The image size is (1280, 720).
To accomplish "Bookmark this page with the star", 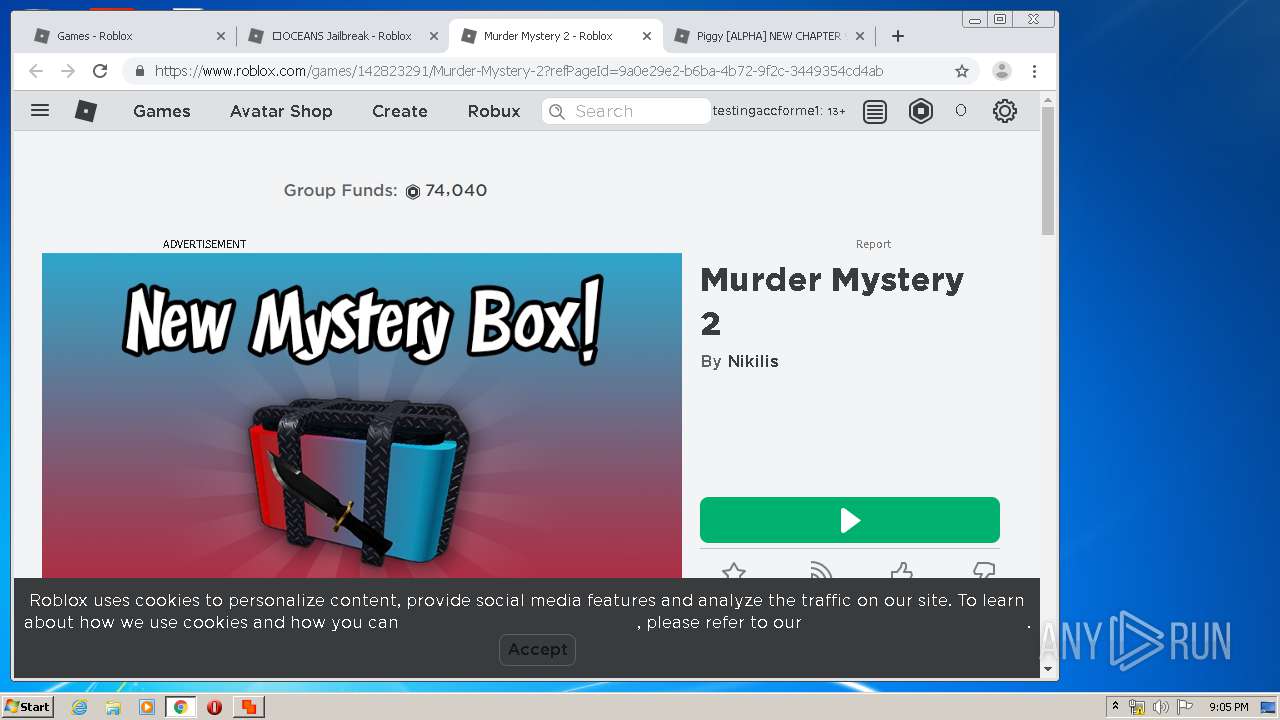I will pyautogui.click(x=962, y=71).
